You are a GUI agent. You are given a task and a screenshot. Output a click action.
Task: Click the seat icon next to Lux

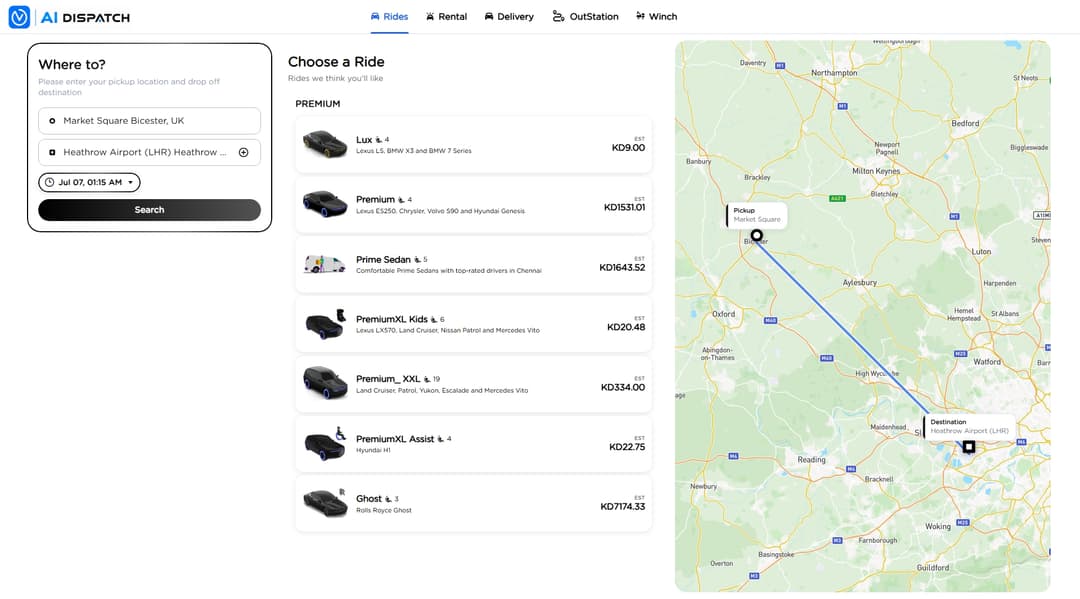(378, 140)
